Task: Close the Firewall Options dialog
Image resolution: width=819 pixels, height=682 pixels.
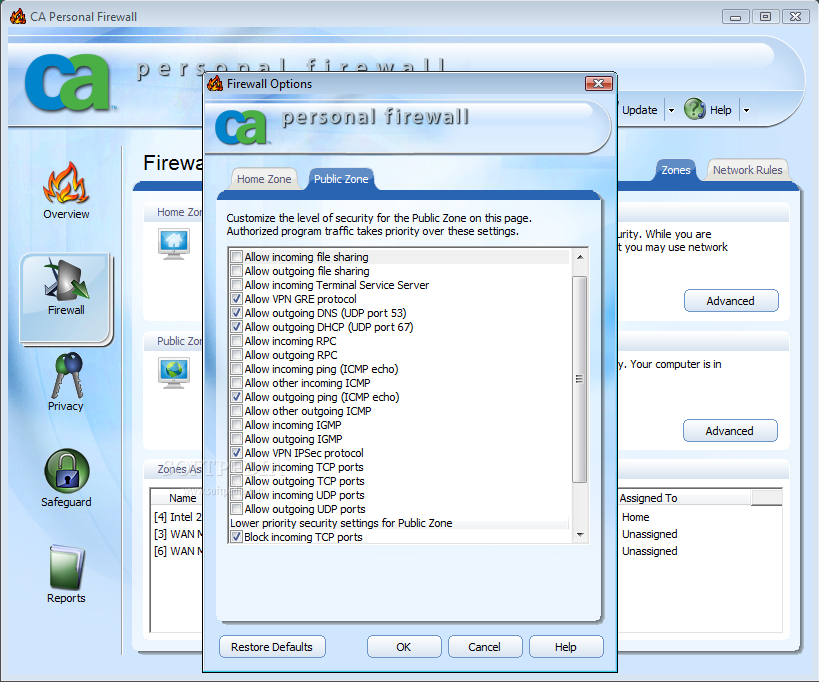Action: coord(599,84)
